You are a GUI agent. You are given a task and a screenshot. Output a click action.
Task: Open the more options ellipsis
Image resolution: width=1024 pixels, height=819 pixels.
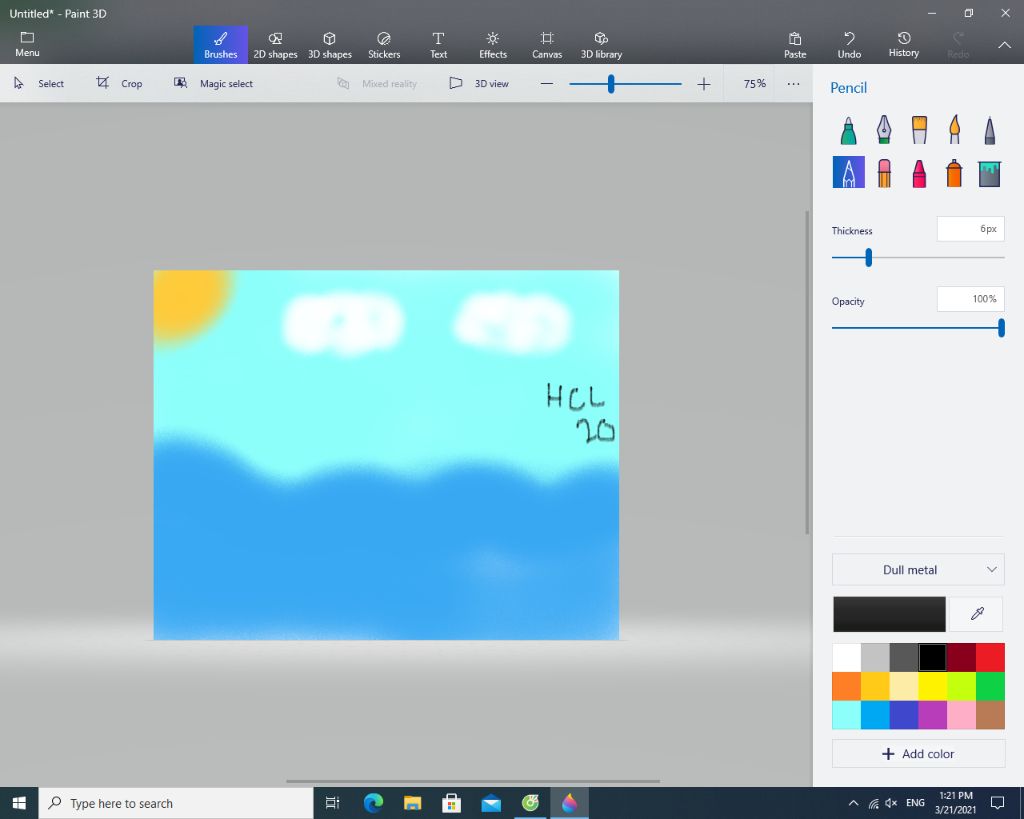point(793,84)
